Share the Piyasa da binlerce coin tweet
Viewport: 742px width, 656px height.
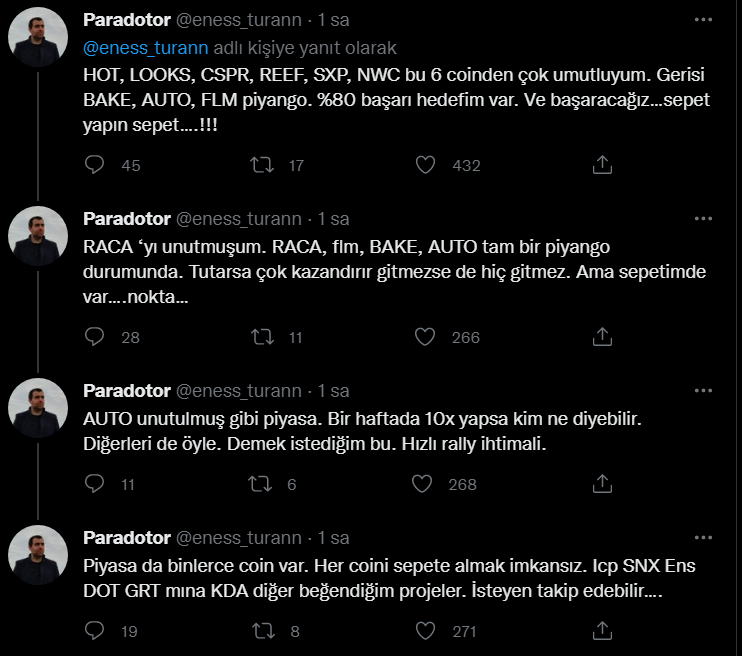[603, 631]
